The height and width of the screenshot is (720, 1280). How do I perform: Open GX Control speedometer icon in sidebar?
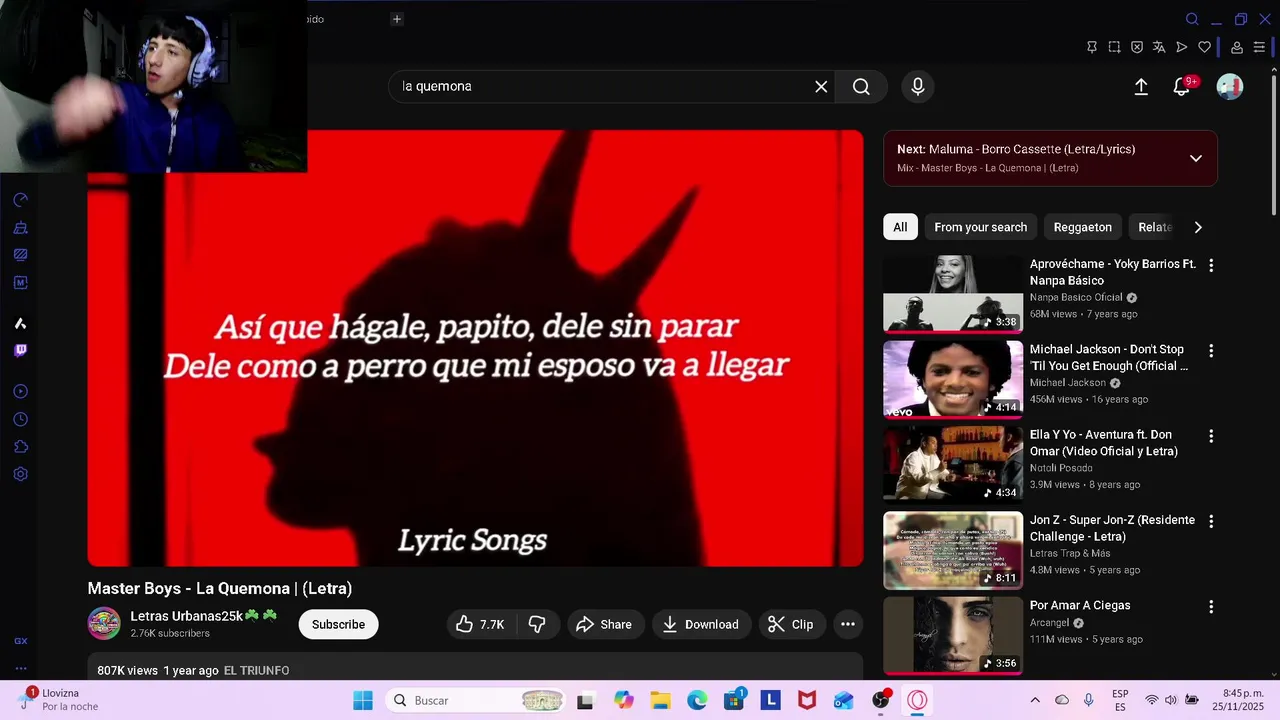20,200
